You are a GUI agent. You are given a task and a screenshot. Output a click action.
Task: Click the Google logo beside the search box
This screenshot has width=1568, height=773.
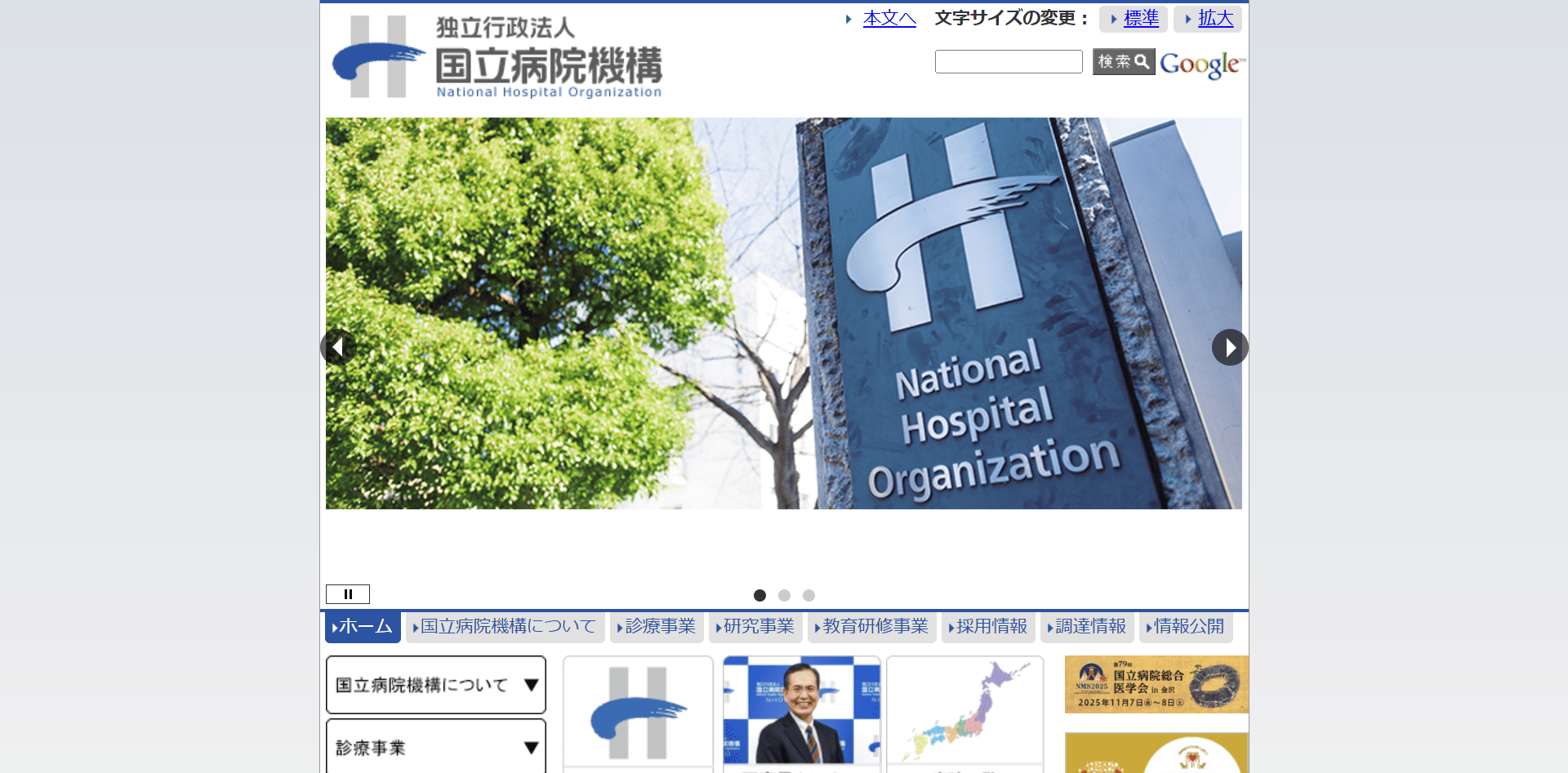(1200, 64)
